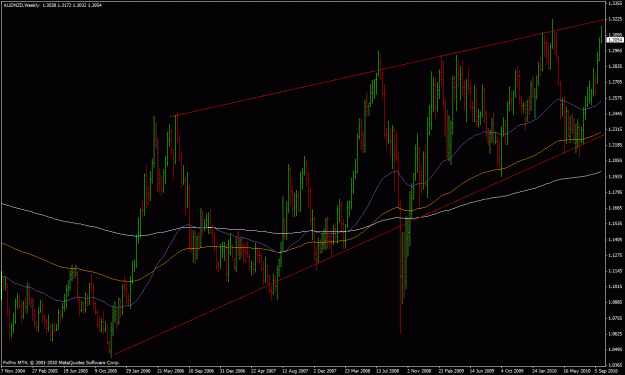Viewport: 625px width, 375px height.
Task: Click the 2 Dec 2007 date label
Action: click(325, 371)
